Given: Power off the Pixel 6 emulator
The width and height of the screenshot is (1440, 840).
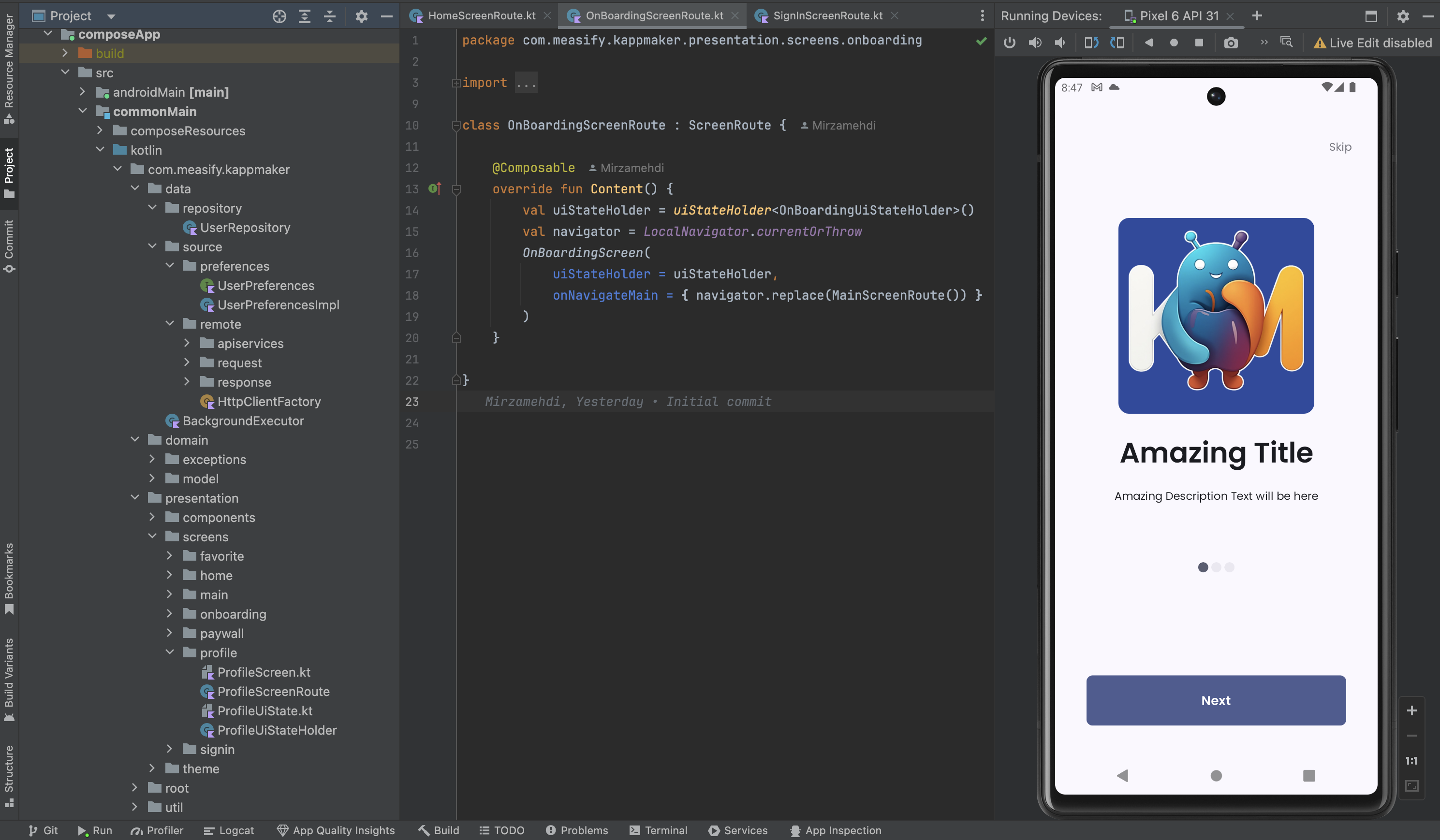Looking at the screenshot, I should pos(1009,42).
